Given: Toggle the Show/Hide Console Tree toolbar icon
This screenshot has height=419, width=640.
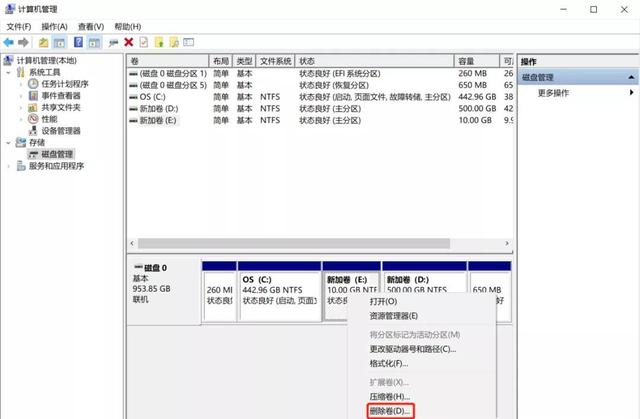Looking at the screenshot, I should (x=59, y=42).
